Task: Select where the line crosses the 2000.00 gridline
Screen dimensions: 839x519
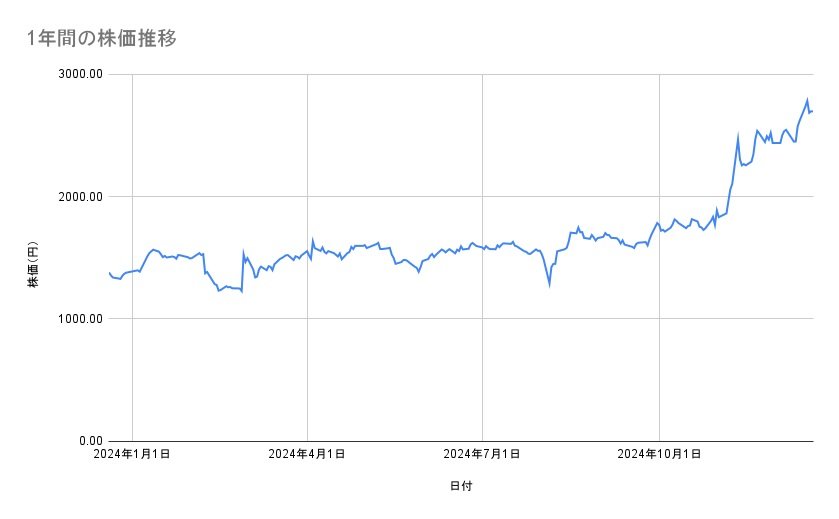Action: [x=729, y=196]
